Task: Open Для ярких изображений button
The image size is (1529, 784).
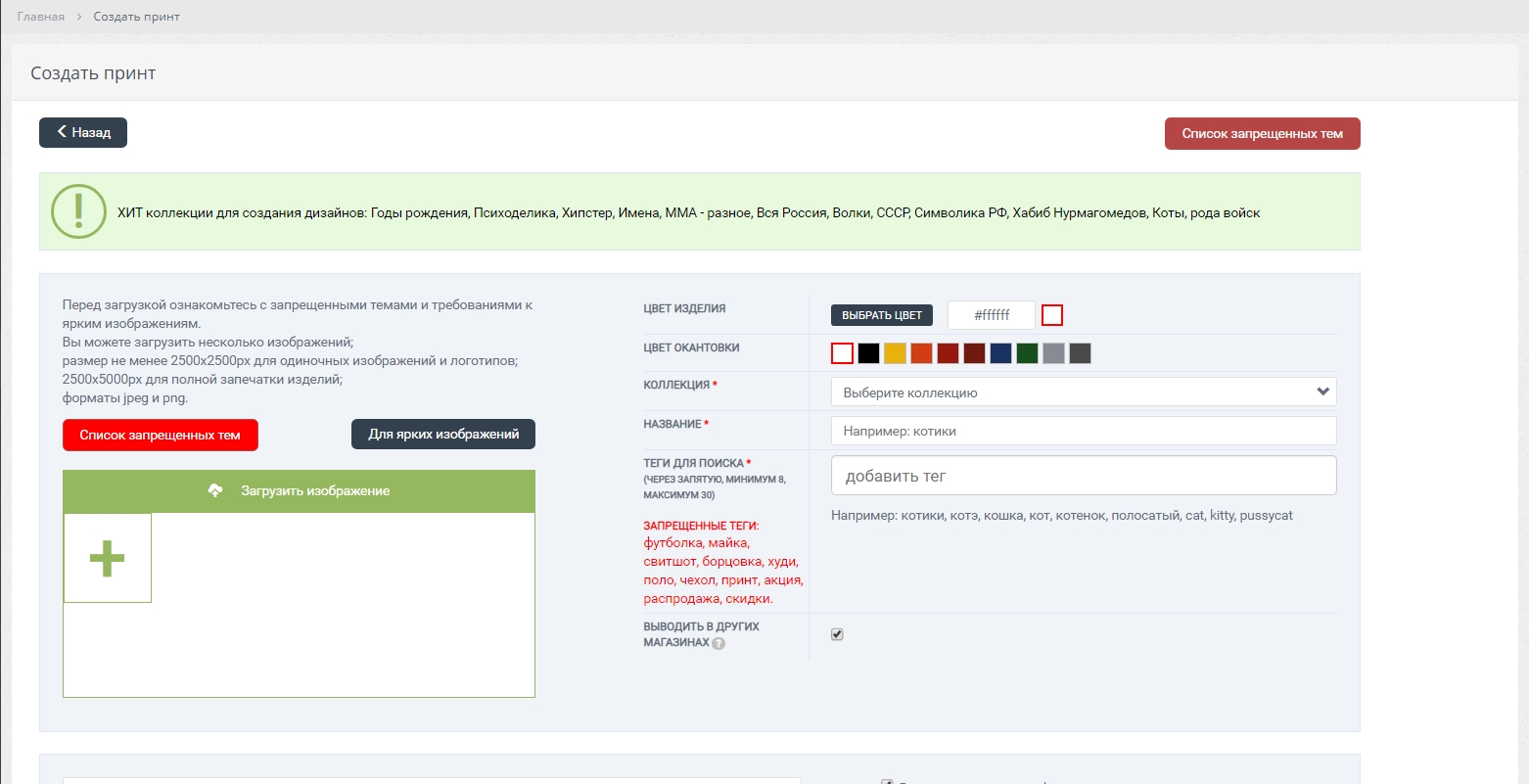Action: pyautogui.click(x=443, y=435)
